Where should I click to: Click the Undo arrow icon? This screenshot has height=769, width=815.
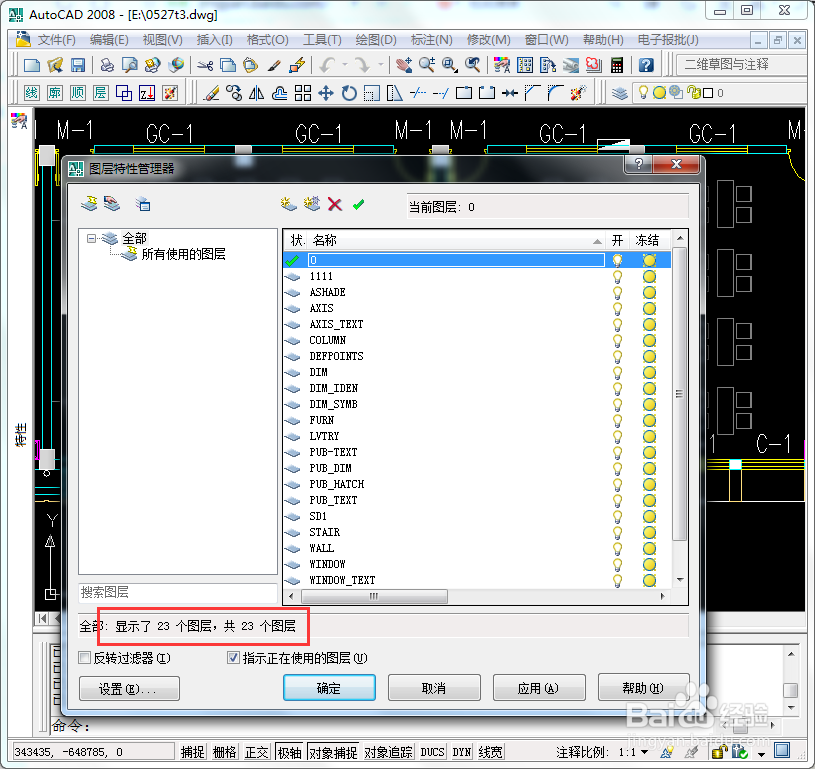[x=327, y=65]
